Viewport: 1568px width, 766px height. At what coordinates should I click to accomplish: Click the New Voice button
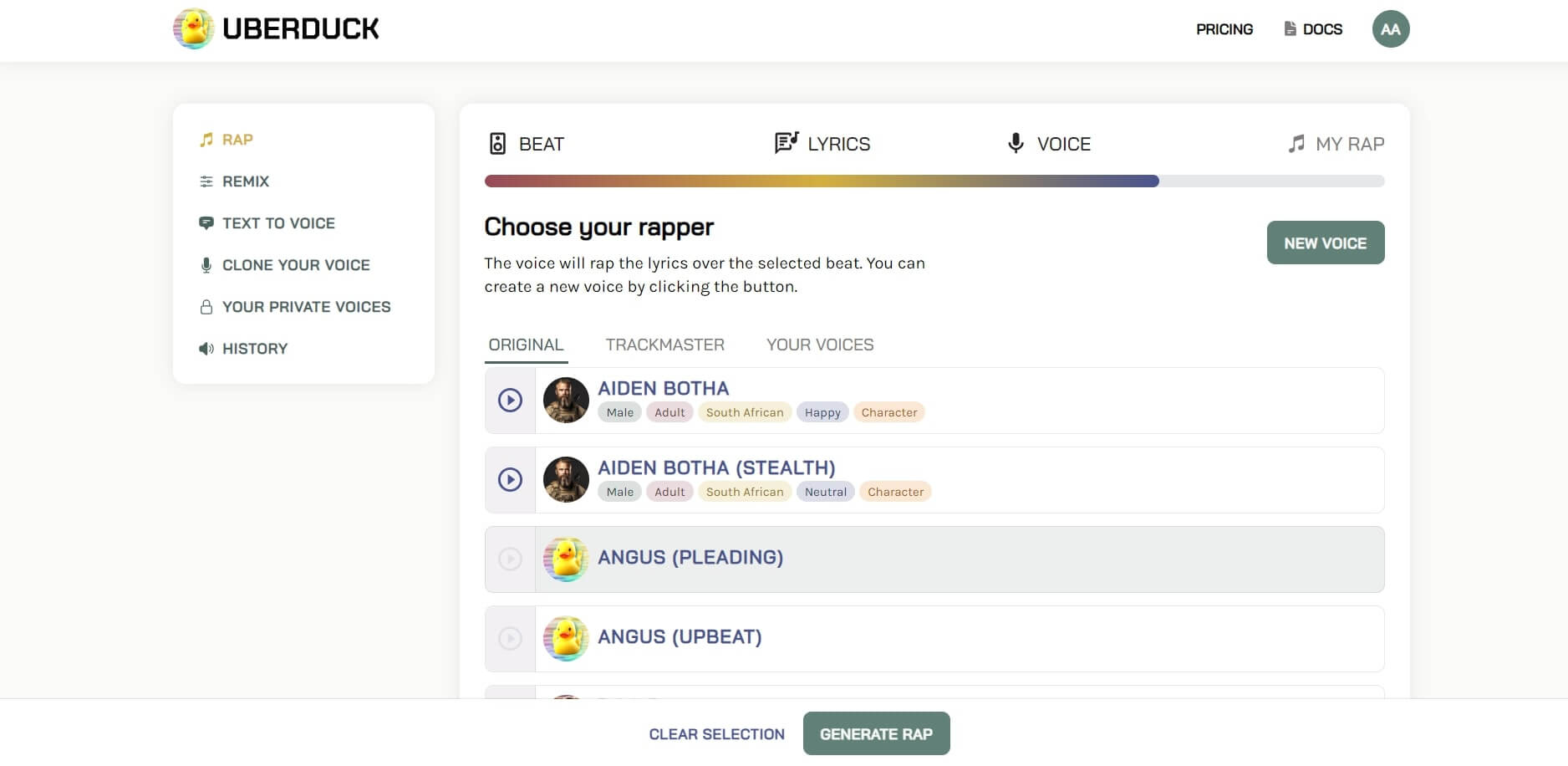click(1326, 243)
